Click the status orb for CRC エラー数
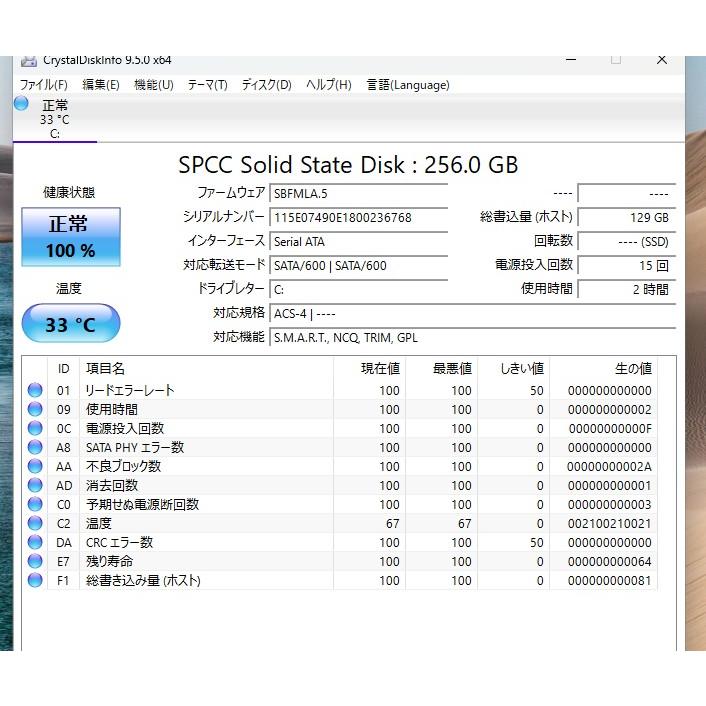The height and width of the screenshot is (706, 706). pos(35,542)
